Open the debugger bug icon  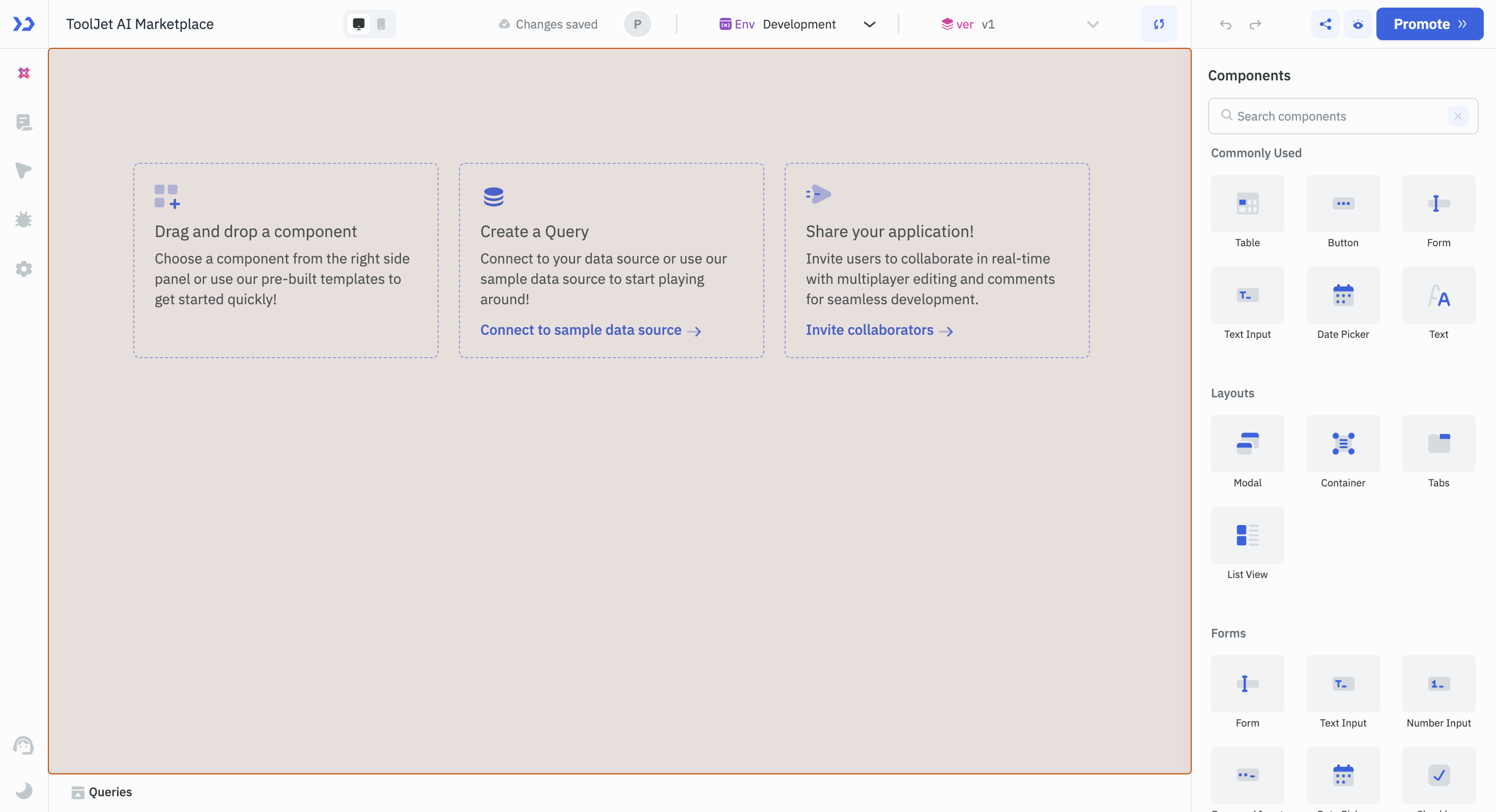tap(24, 219)
